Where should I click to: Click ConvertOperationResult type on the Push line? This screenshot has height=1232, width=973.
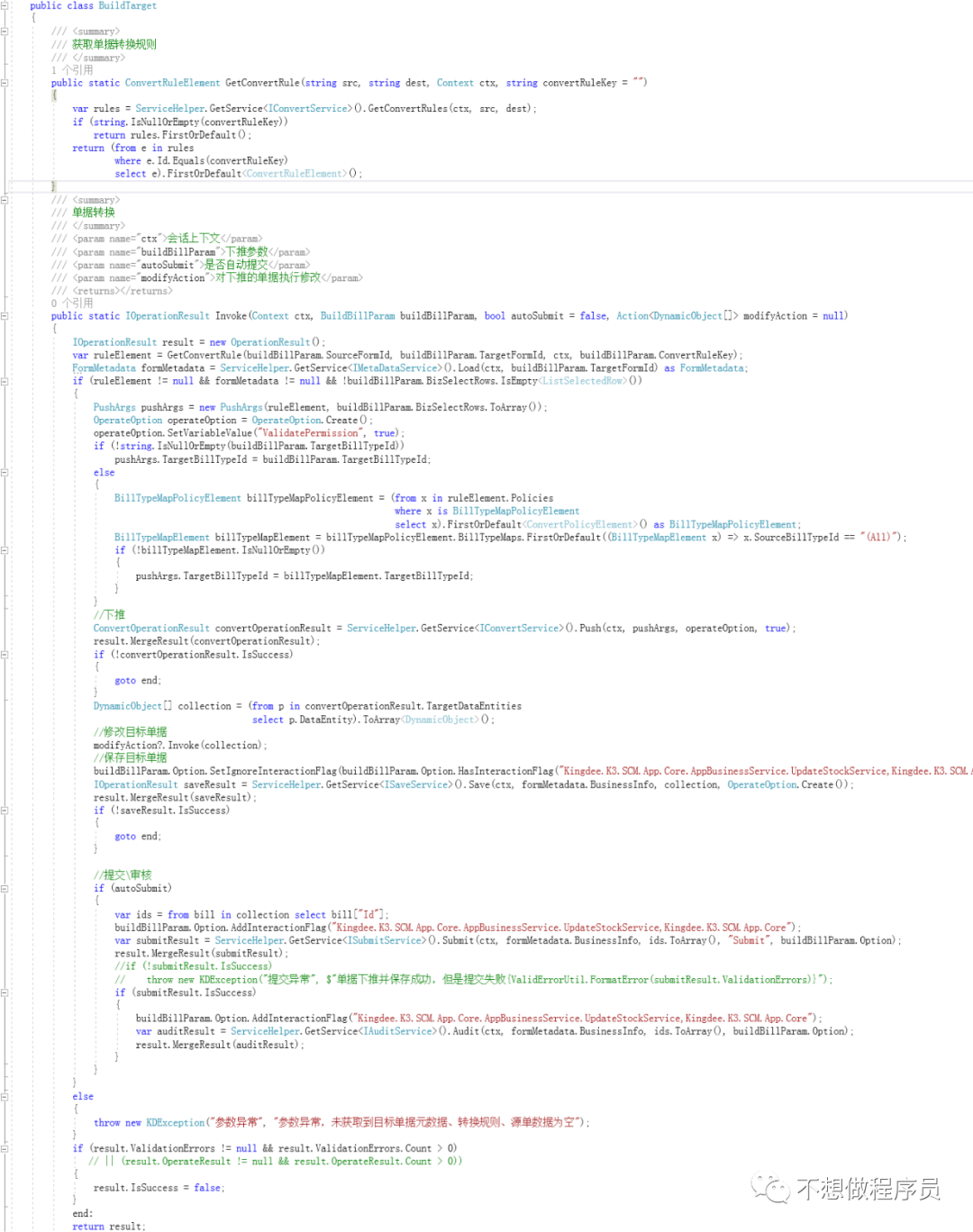tap(151, 629)
